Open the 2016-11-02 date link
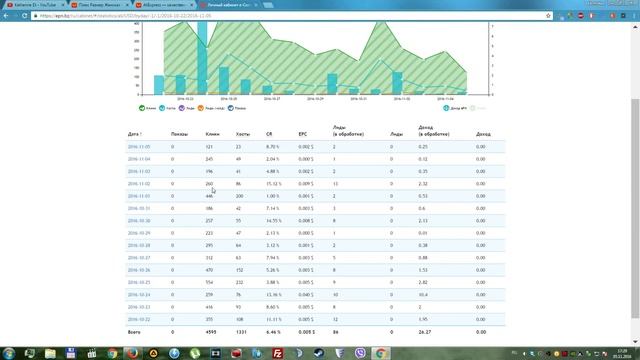The image size is (640, 360). pos(139,184)
